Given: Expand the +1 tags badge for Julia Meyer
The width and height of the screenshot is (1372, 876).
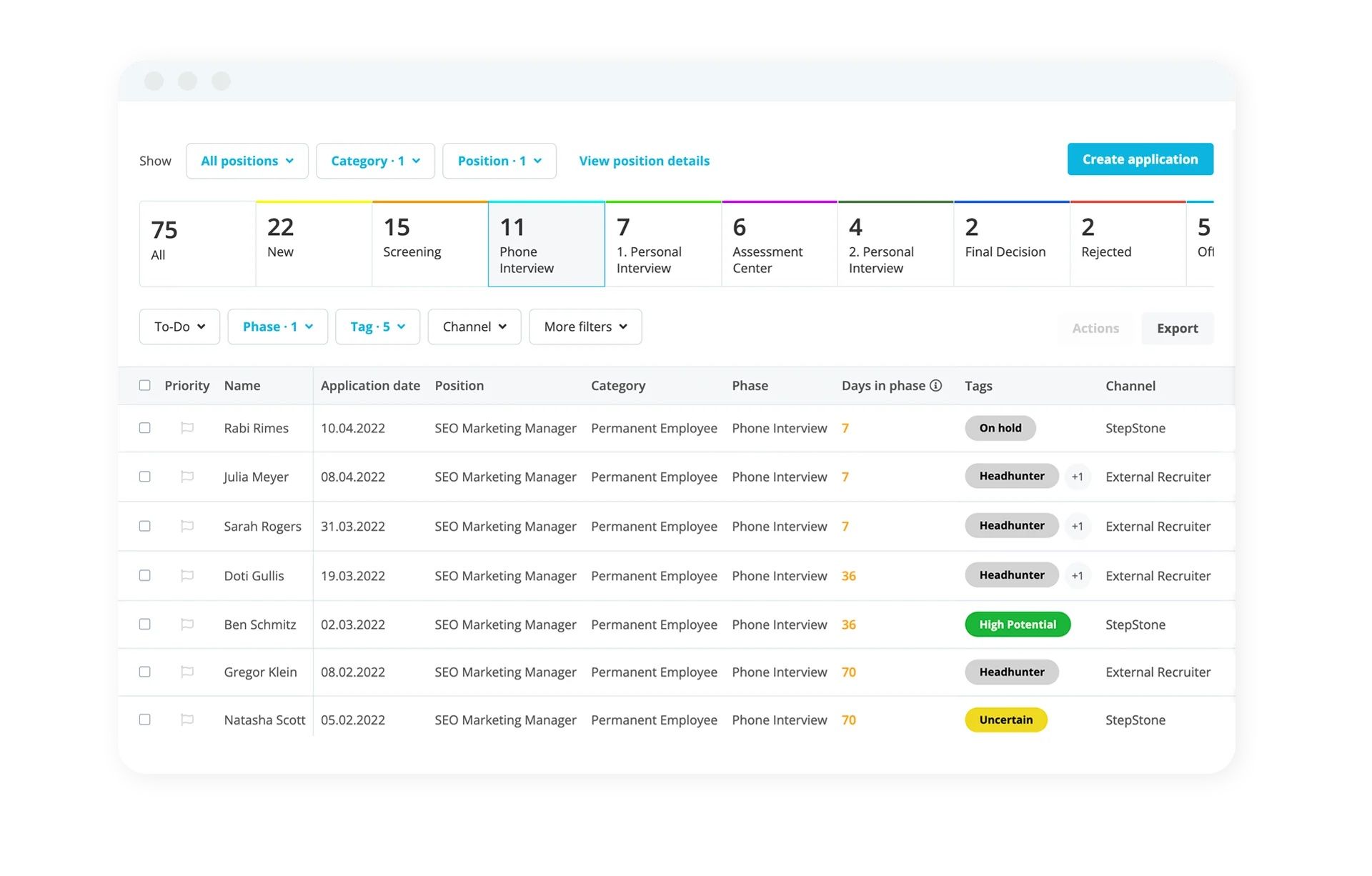Looking at the screenshot, I should tap(1077, 477).
